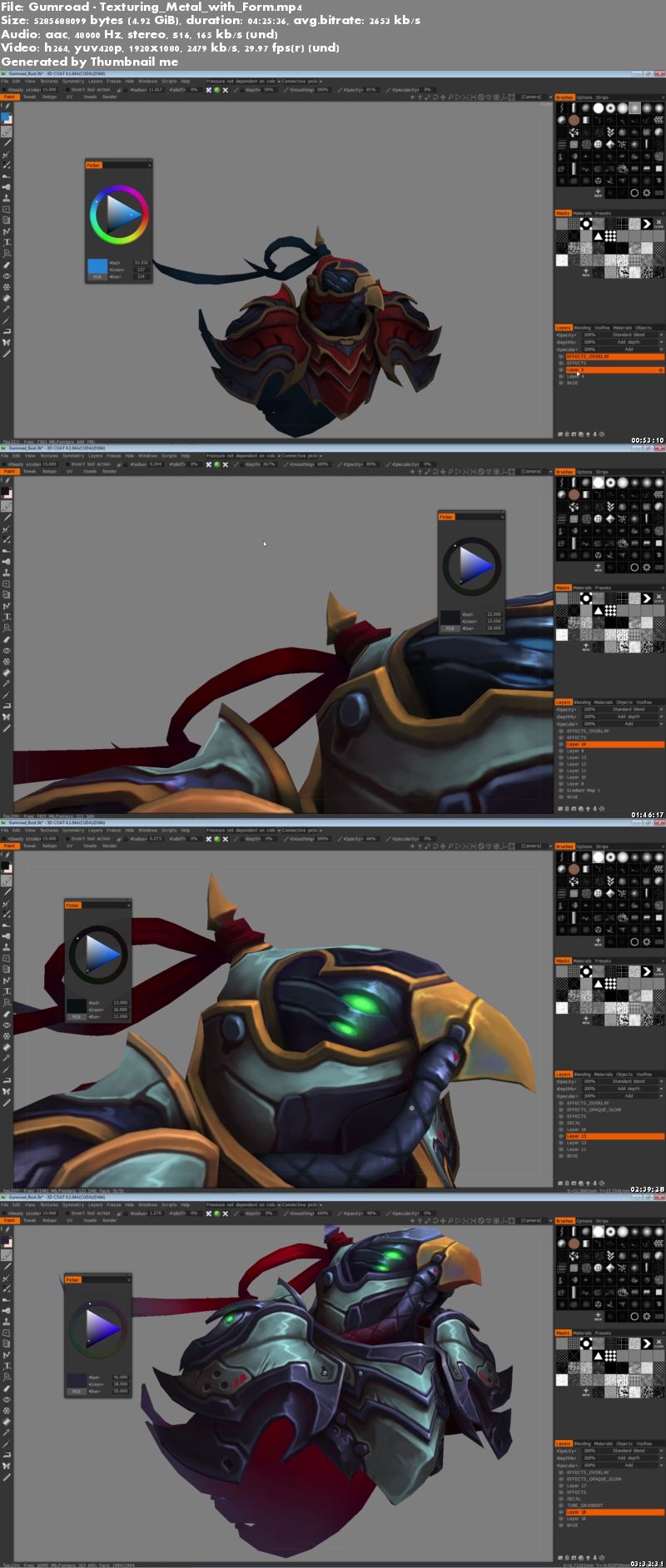Switch to Presets tab in 03:32:31 frame
666x1568 pixels.
pos(603,1332)
